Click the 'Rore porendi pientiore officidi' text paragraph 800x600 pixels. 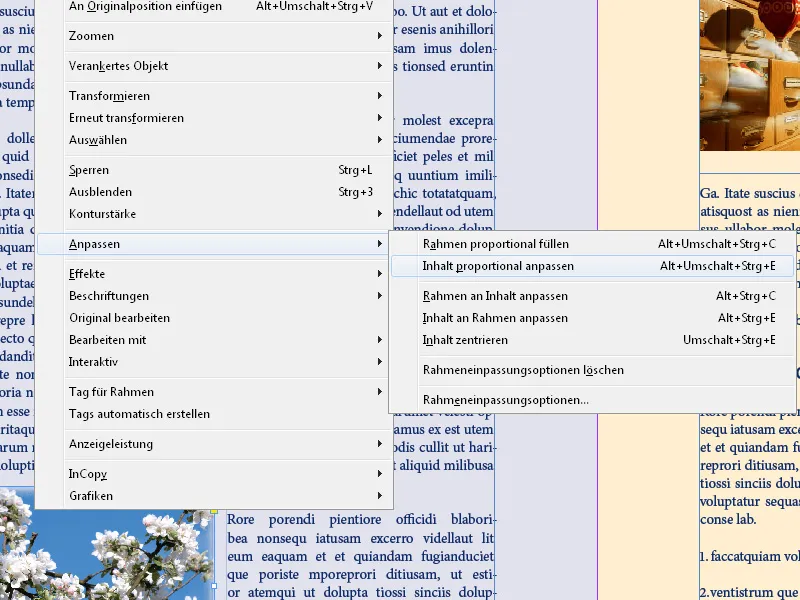tap(361, 556)
